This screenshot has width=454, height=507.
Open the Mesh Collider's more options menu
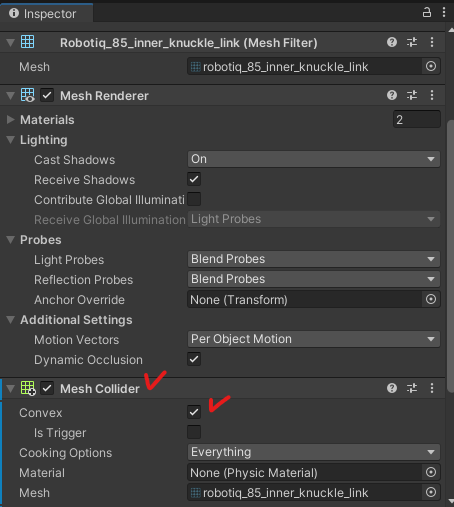(x=432, y=388)
